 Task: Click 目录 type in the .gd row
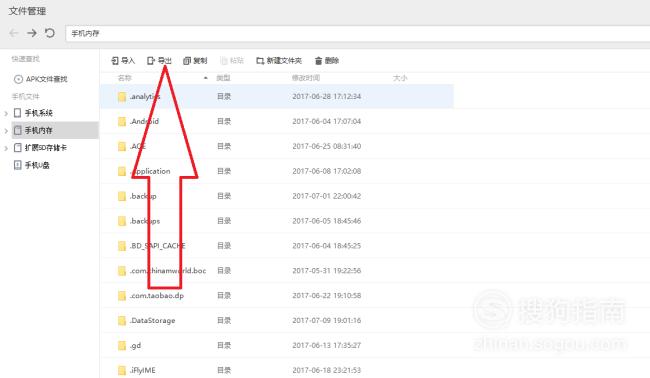tap(224, 345)
